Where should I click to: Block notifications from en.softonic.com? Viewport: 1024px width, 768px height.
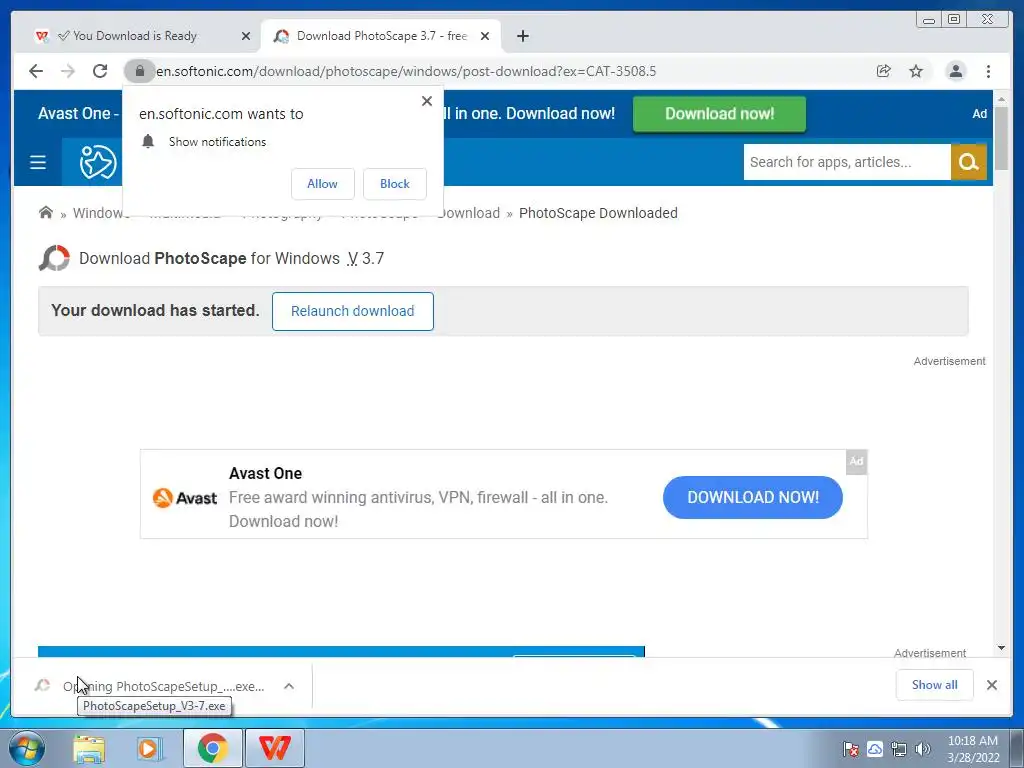coord(394,184)
